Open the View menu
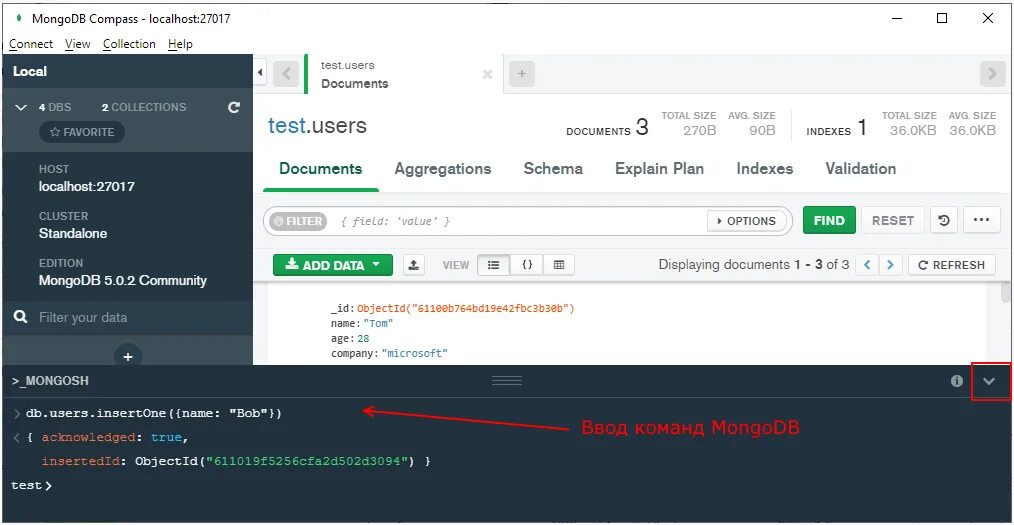Viewport: 1014px width, 525px height. click(78, 44)
